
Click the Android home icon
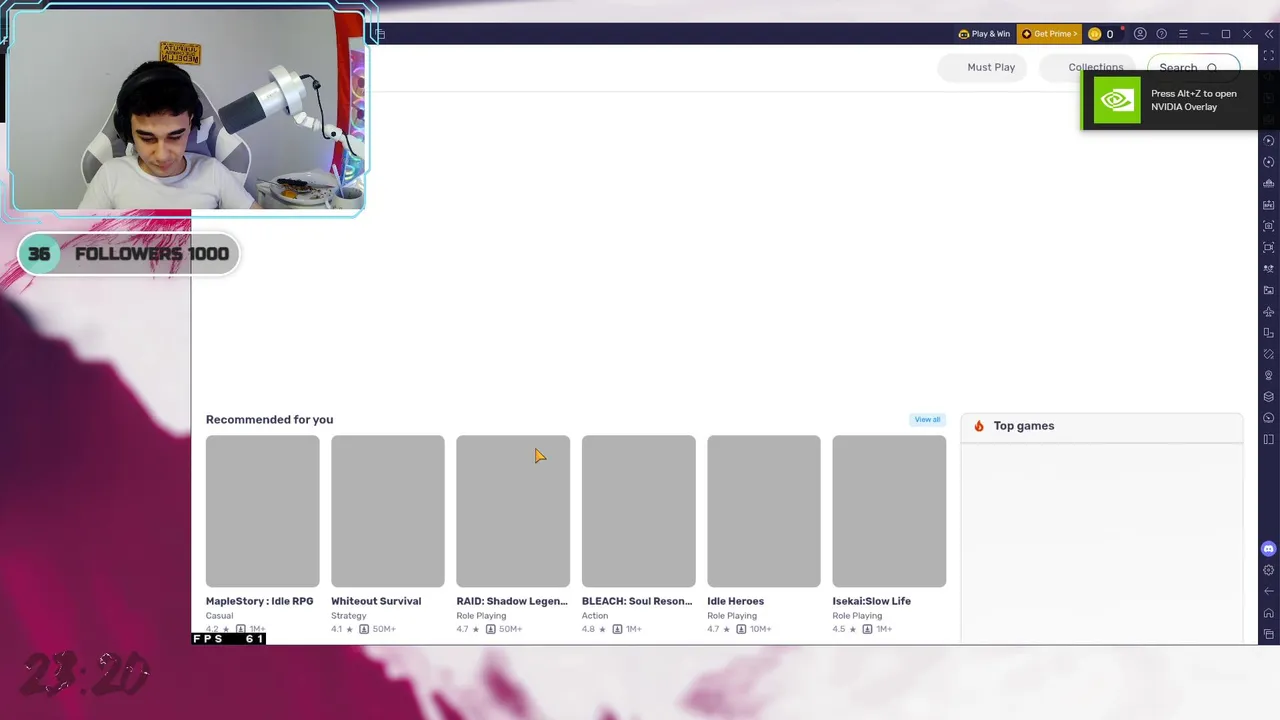tap(1269, 613)
